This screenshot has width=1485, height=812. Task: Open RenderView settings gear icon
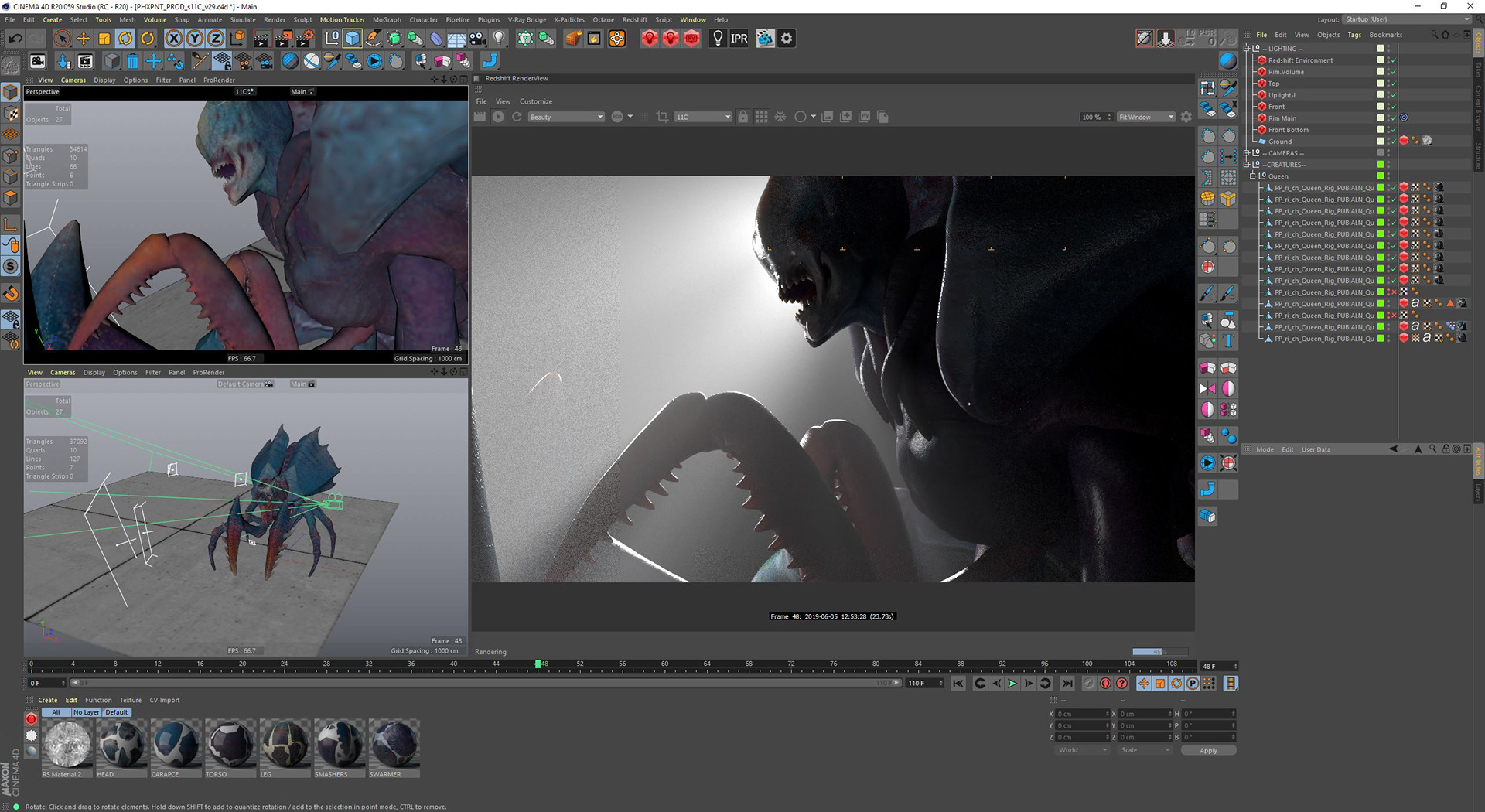(x=1186, y=117)
